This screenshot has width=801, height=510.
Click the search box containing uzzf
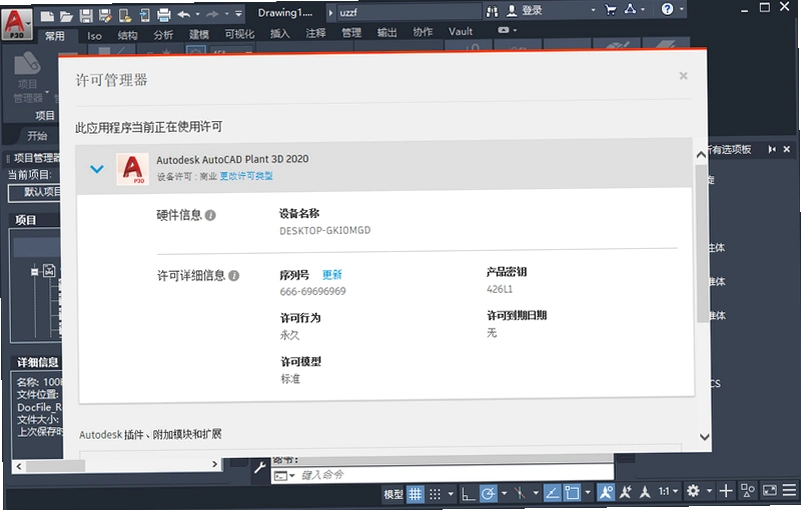point(409,12)
